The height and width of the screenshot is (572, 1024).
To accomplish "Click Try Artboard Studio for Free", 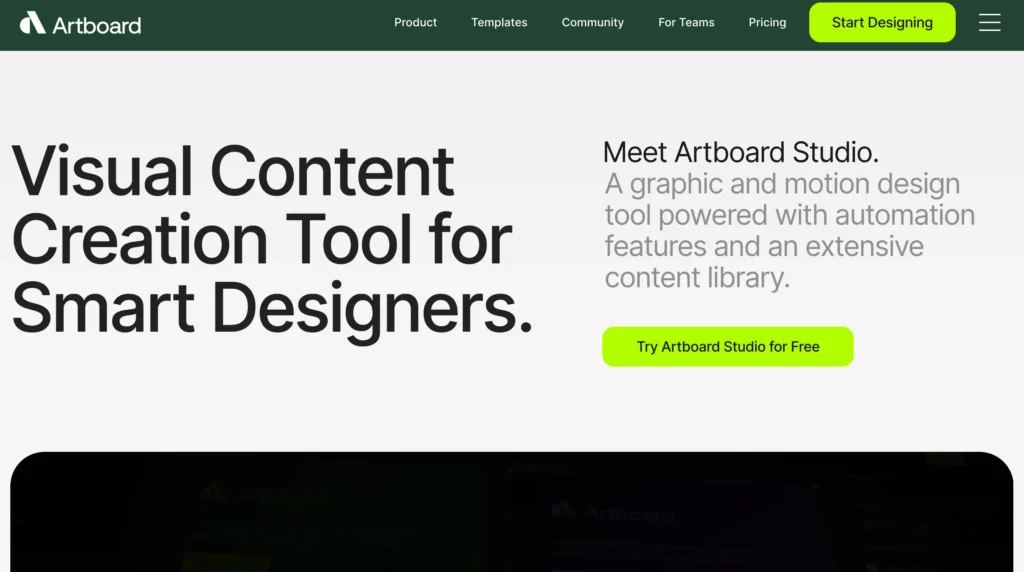I will pos(728,347).
